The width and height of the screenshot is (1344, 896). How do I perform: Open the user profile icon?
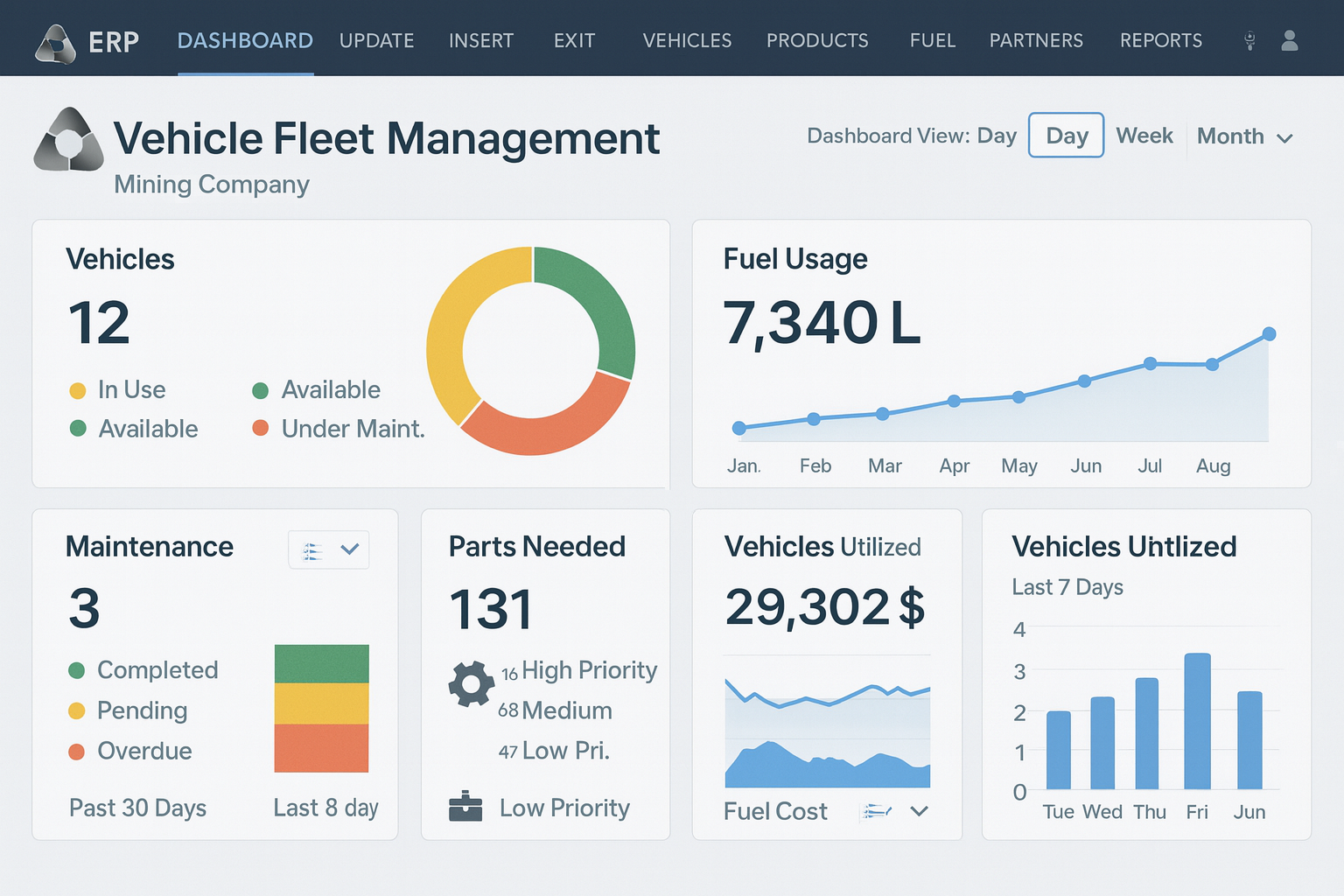[1289, 41]
